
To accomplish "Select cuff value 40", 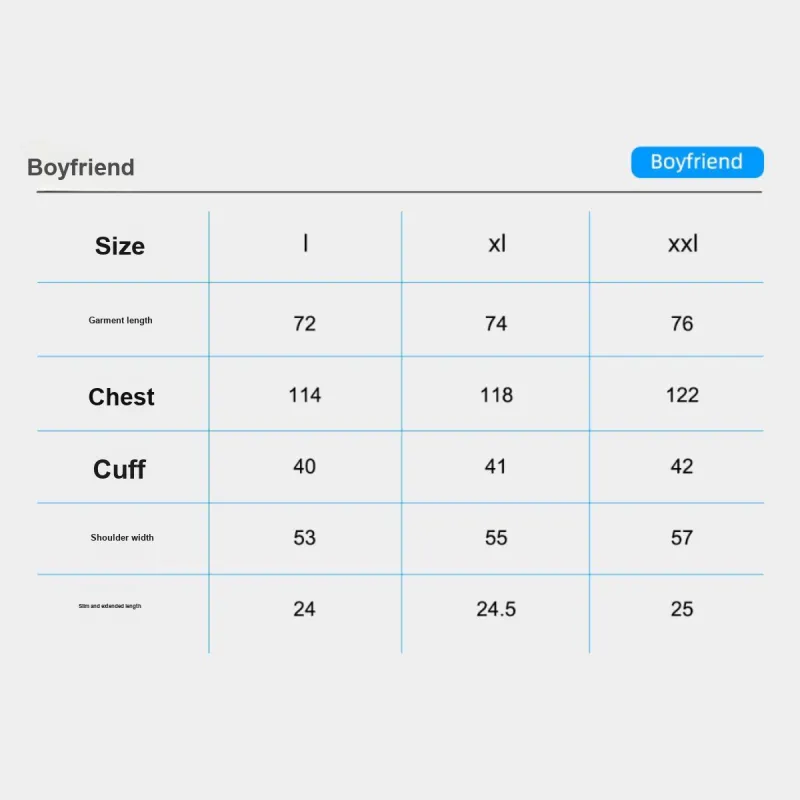I will coord(305,466).
